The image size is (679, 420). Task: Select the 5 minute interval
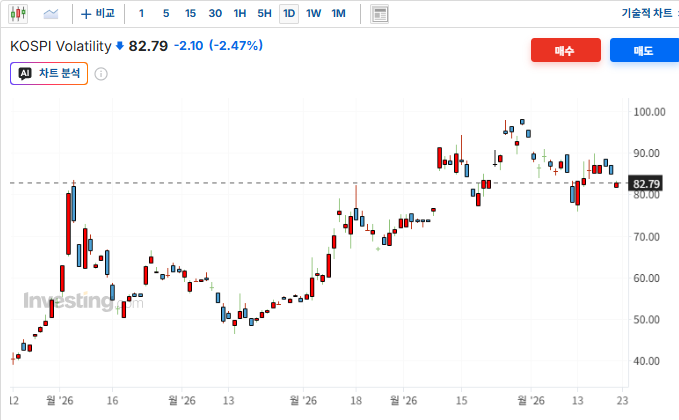tap(166, 14)
